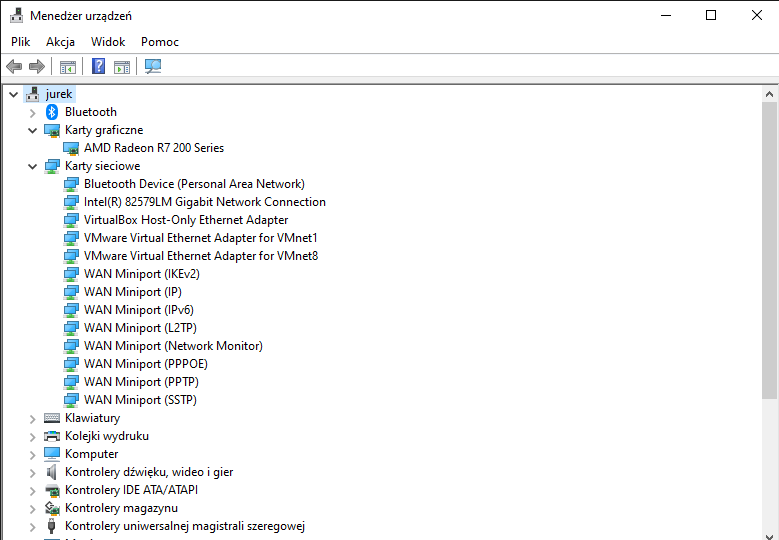The height and width of the screenshot is (540, 779).
Task: Open the Plik menu
Action: (x=20, y=42)
